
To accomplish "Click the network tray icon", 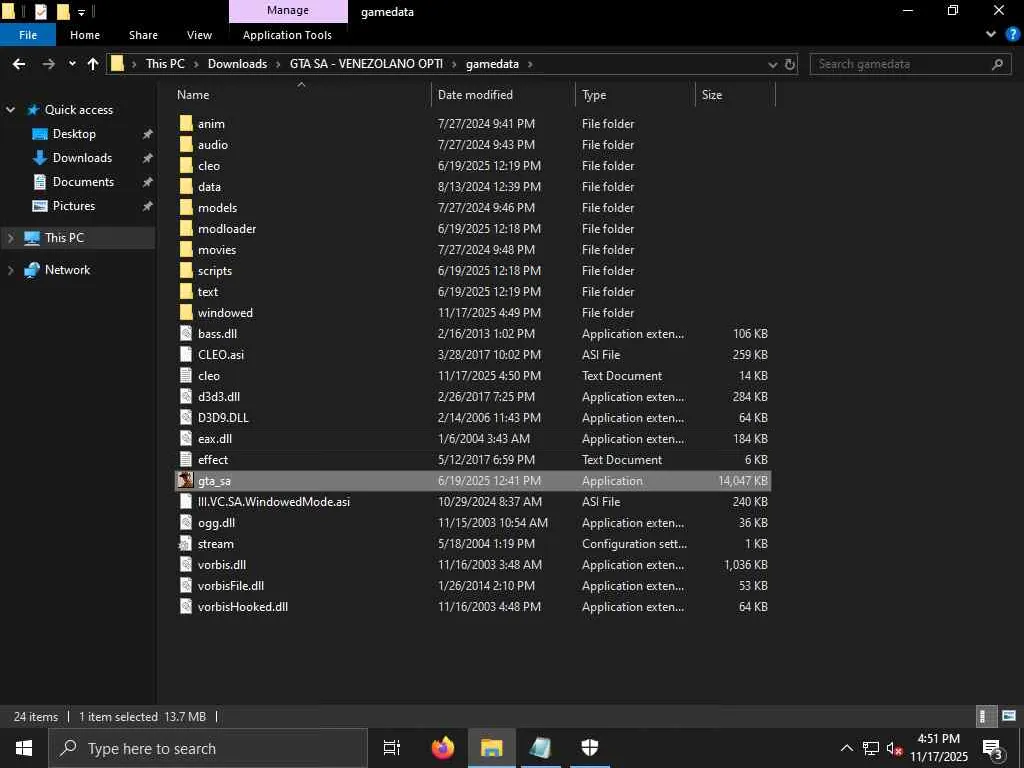I will (x=871, y=748).
